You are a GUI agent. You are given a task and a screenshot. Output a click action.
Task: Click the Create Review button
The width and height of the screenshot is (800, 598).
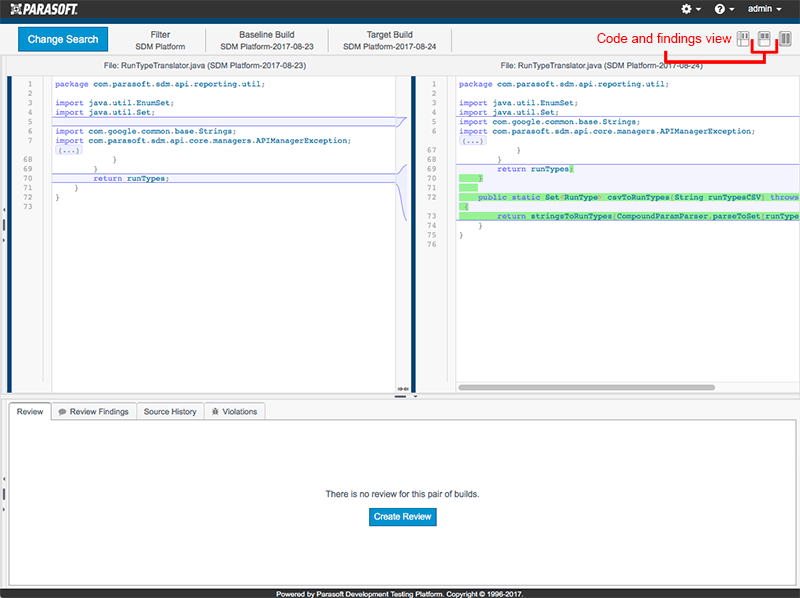[x=403, y=516]
